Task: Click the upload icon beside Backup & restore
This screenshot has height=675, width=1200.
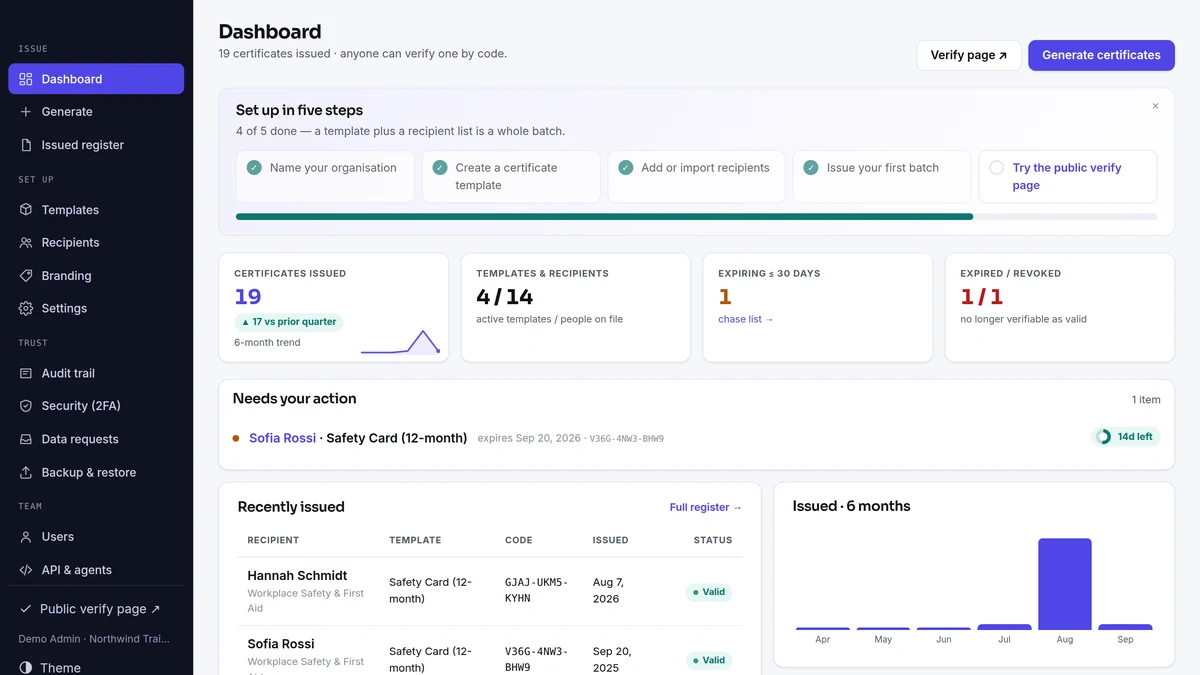Action: coord(26,472)
